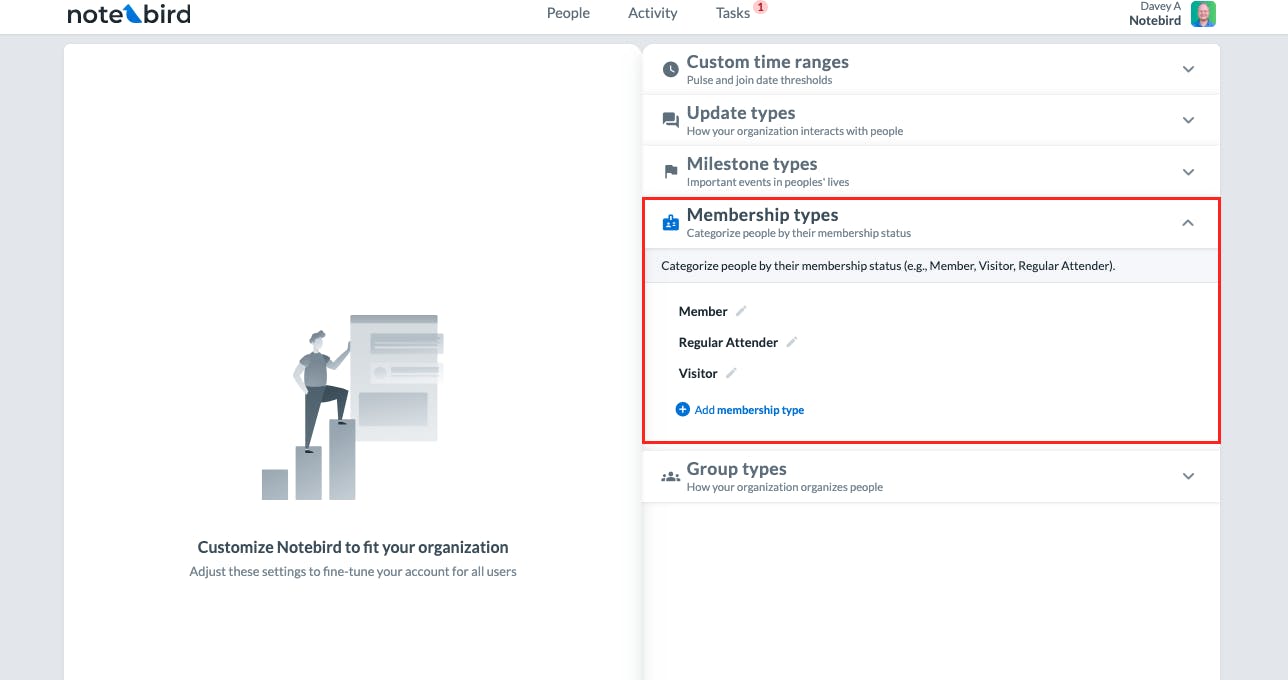Select the Member membership type
1288x680 pixels.
pyautogui.click(x=703, y=311)
